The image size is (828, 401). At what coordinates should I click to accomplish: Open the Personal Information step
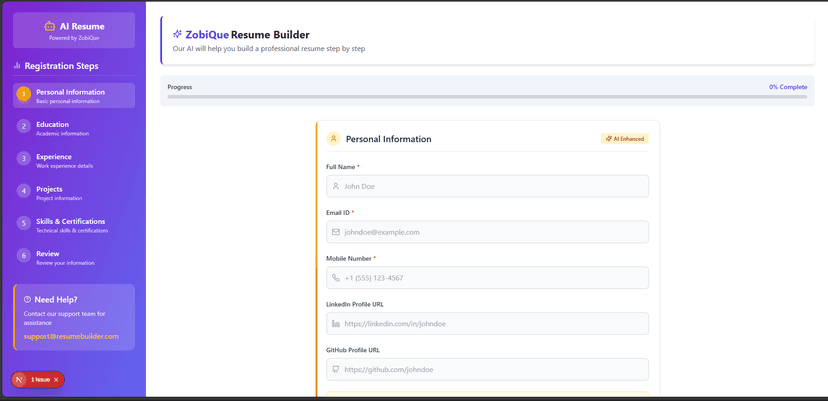click(x=74, y=96)
